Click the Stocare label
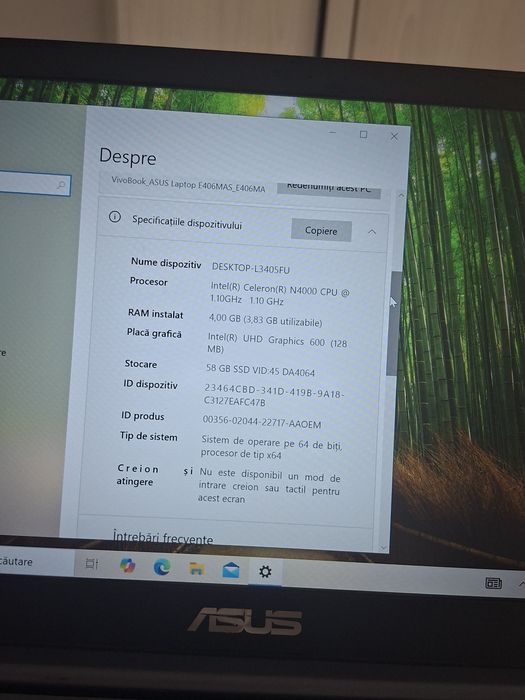Screen dimensions: 525x700 141,364
